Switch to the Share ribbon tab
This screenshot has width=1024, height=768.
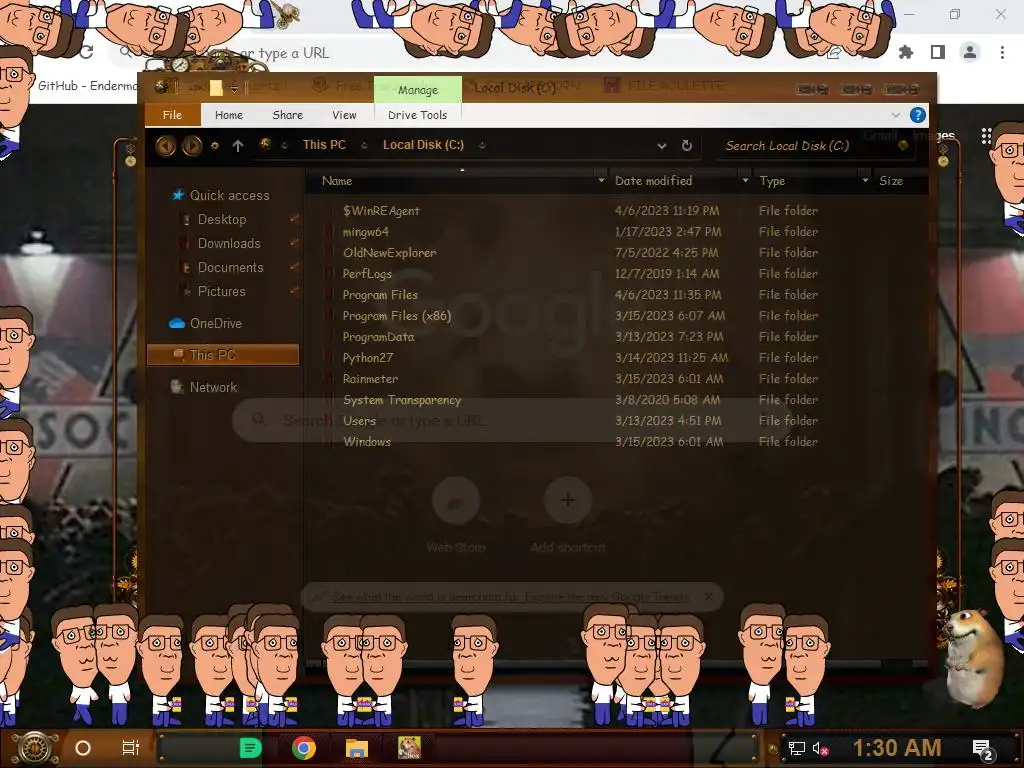pos(288,115)
